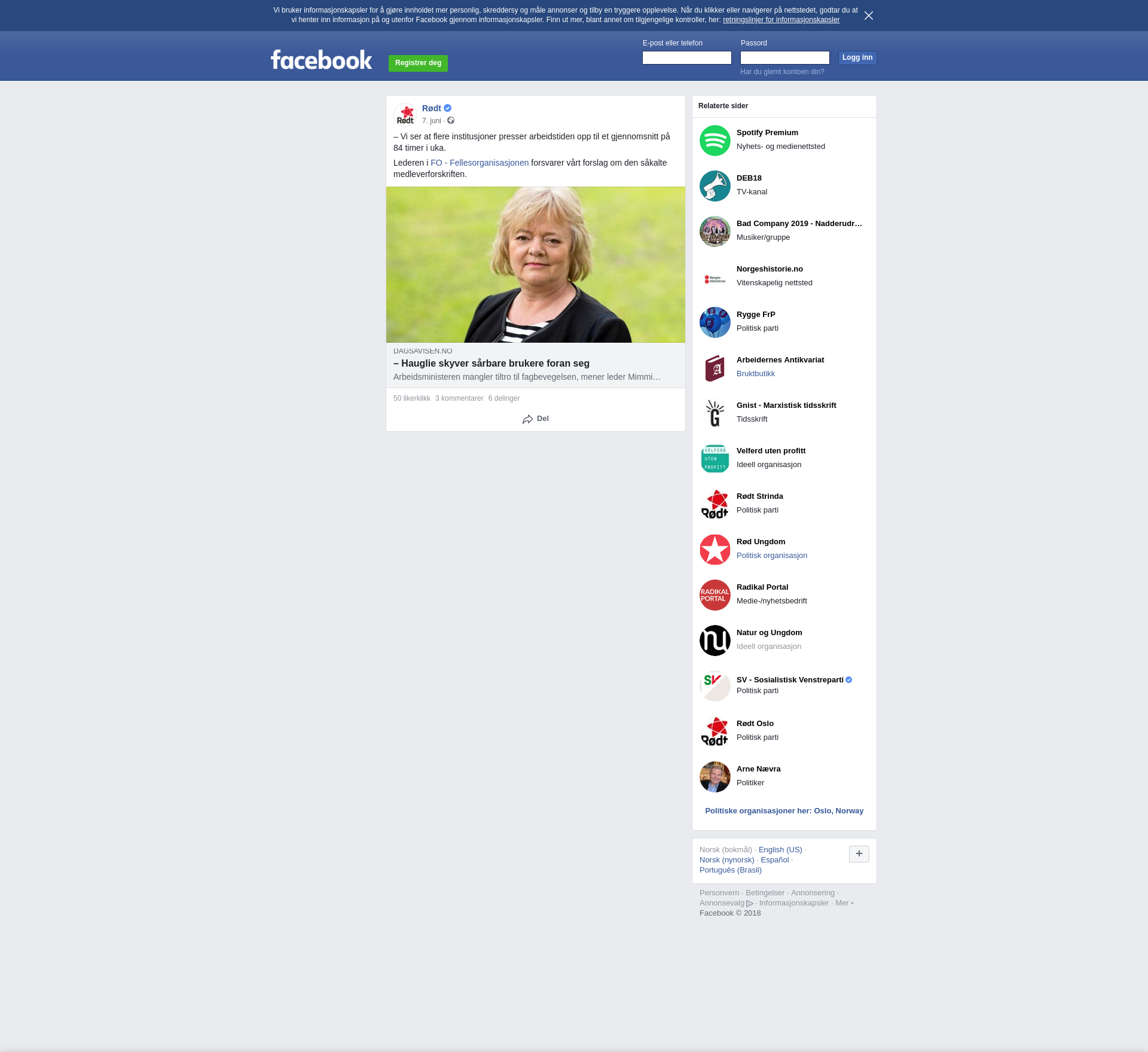Click the Del share arrow icon
Viewport: 1148px width, 1052px height.
(x=527, y=419)
